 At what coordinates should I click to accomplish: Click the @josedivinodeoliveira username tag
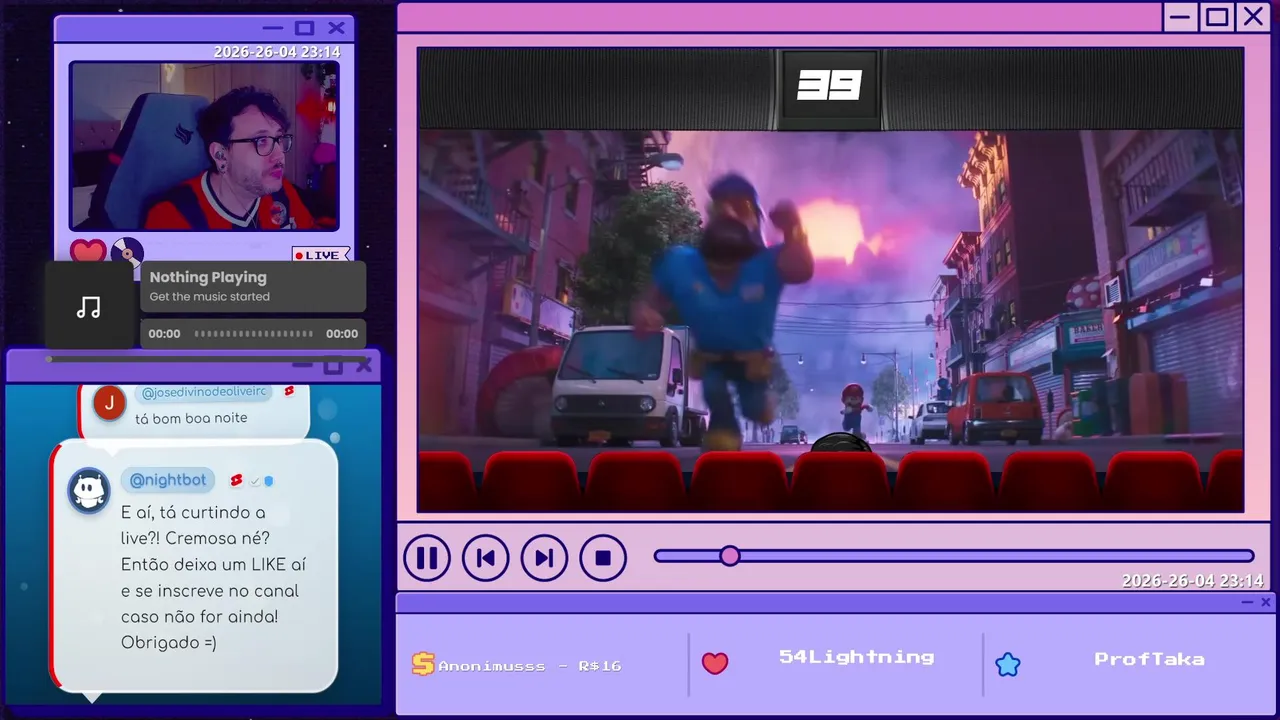click(205, 392)
